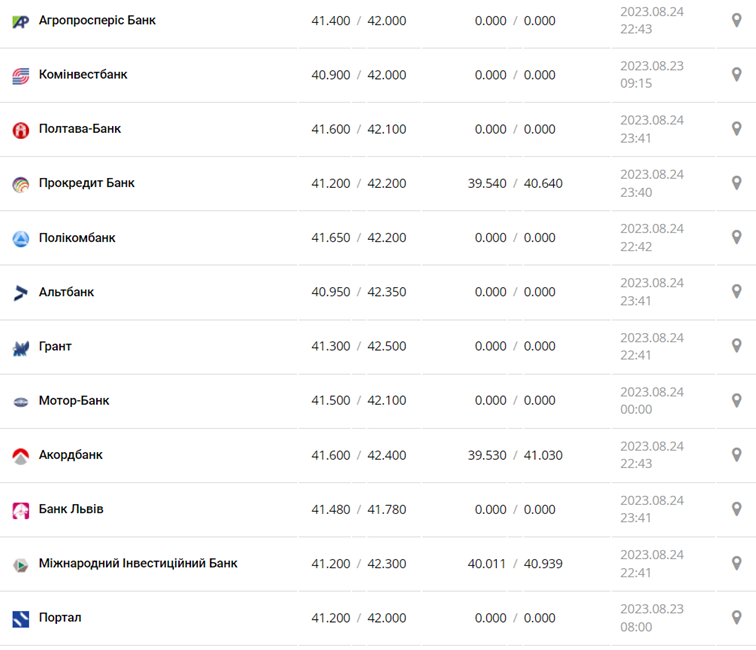The height and width of the screenshot is (650, 756).
Task: Show Банк Львів on map via pin
Action: [x=736, y=509]
